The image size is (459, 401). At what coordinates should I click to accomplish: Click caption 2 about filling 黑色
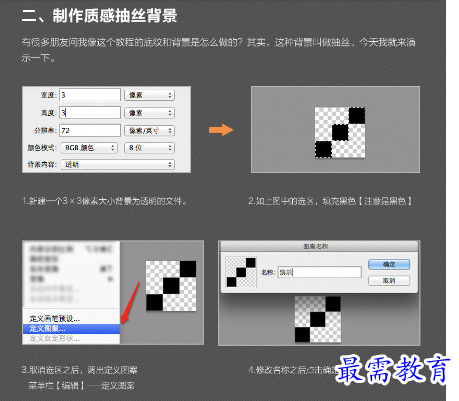[331, 201]
